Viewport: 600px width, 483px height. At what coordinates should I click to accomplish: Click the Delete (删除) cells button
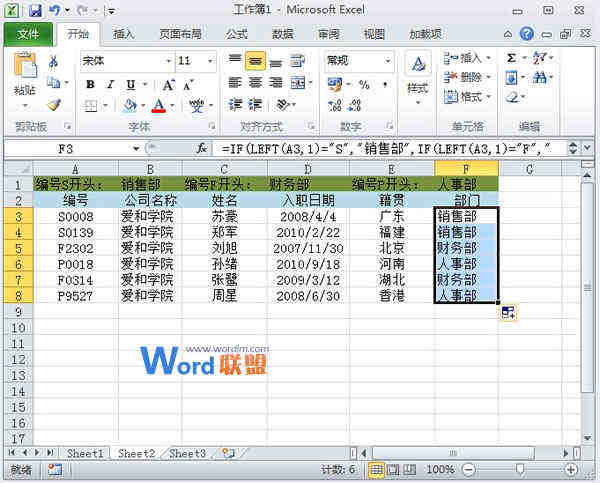[467, 77]
